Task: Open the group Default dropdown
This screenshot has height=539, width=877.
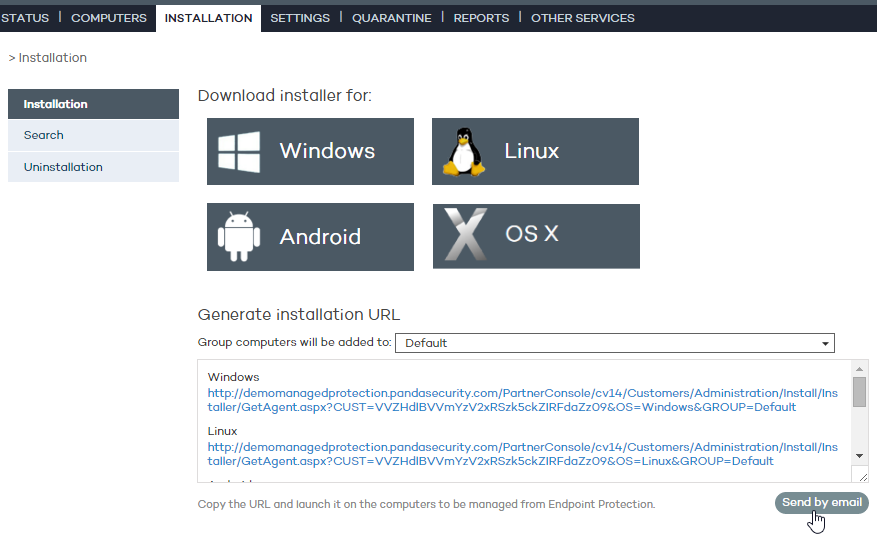Action: point(615,343)
